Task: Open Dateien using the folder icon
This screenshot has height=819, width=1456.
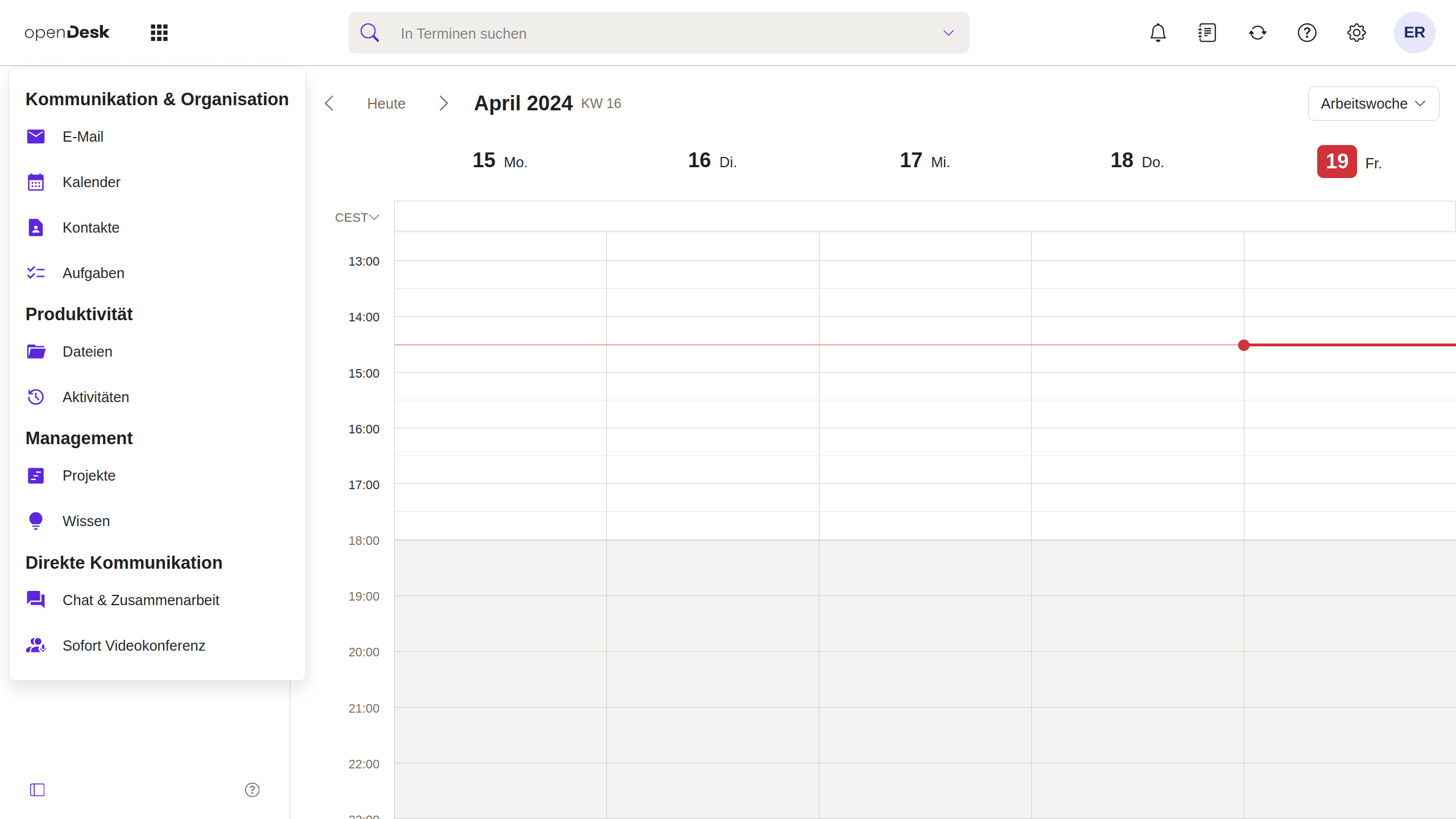Action: click(x=36, y=351)
